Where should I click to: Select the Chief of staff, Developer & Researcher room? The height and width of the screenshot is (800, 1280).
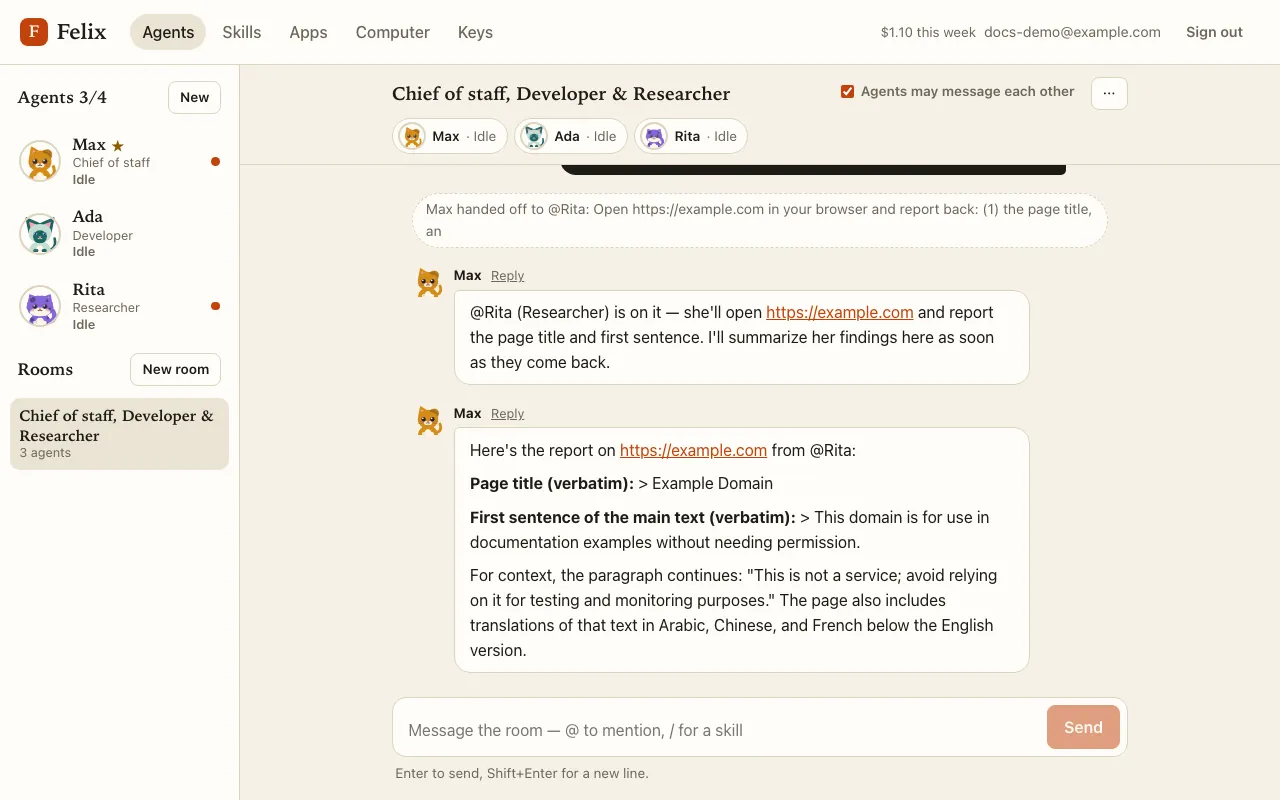[x=119, y=434]
